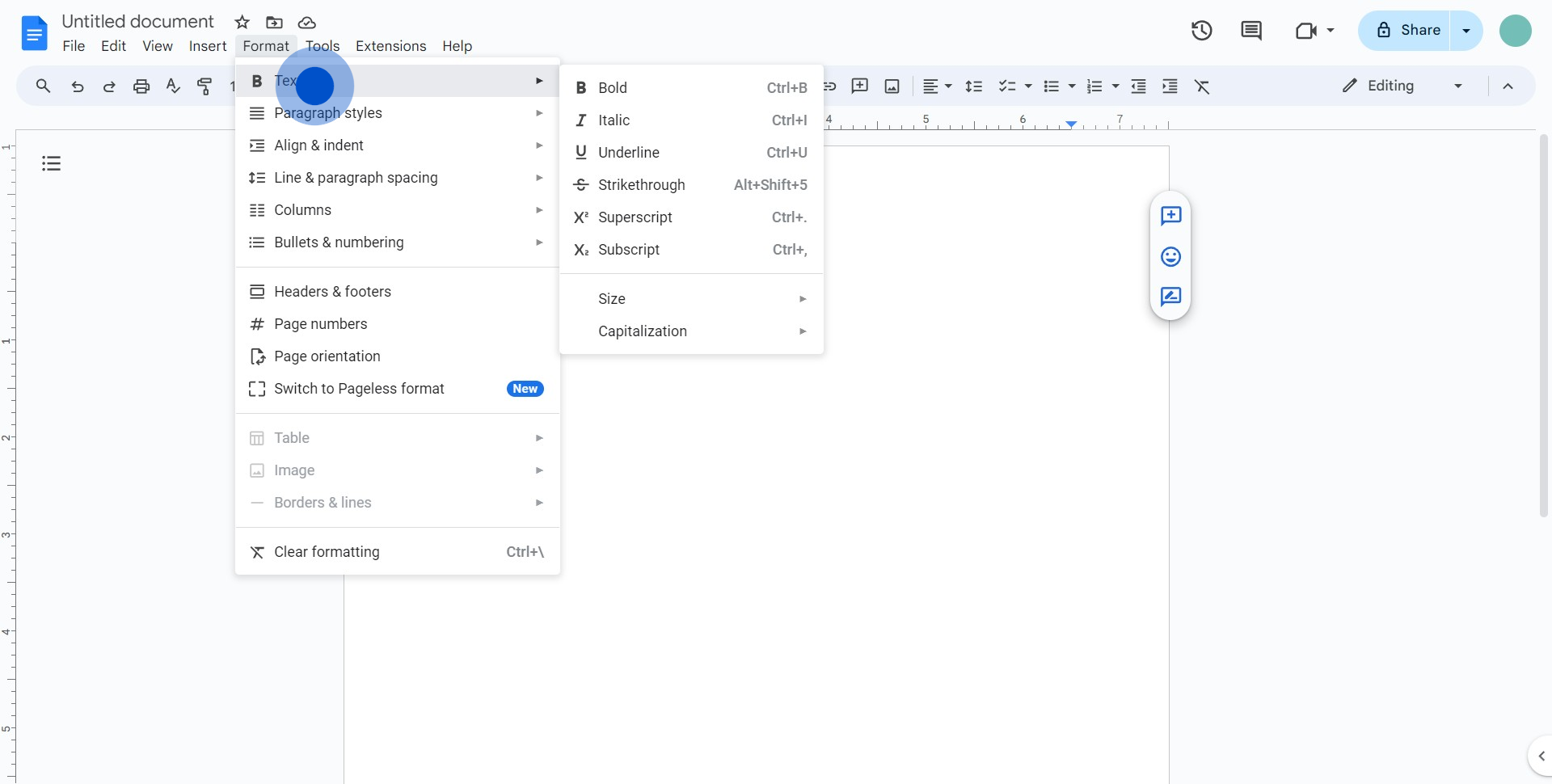Click the suggest edits side icon
The width and height of the screenshot is (1552, 784).
click(x=1170, y=297)
